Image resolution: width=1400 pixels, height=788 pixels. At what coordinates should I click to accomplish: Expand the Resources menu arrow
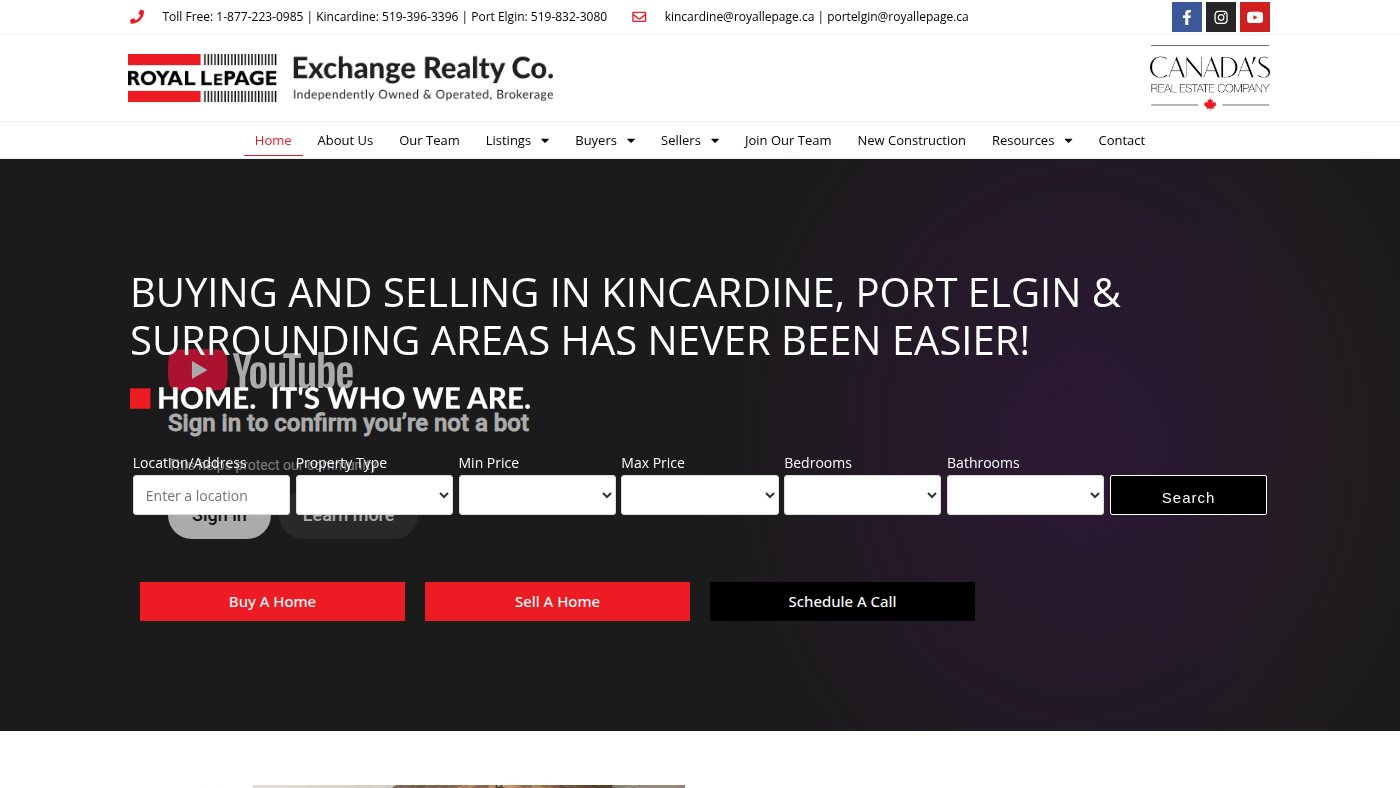click(1068, 141)
